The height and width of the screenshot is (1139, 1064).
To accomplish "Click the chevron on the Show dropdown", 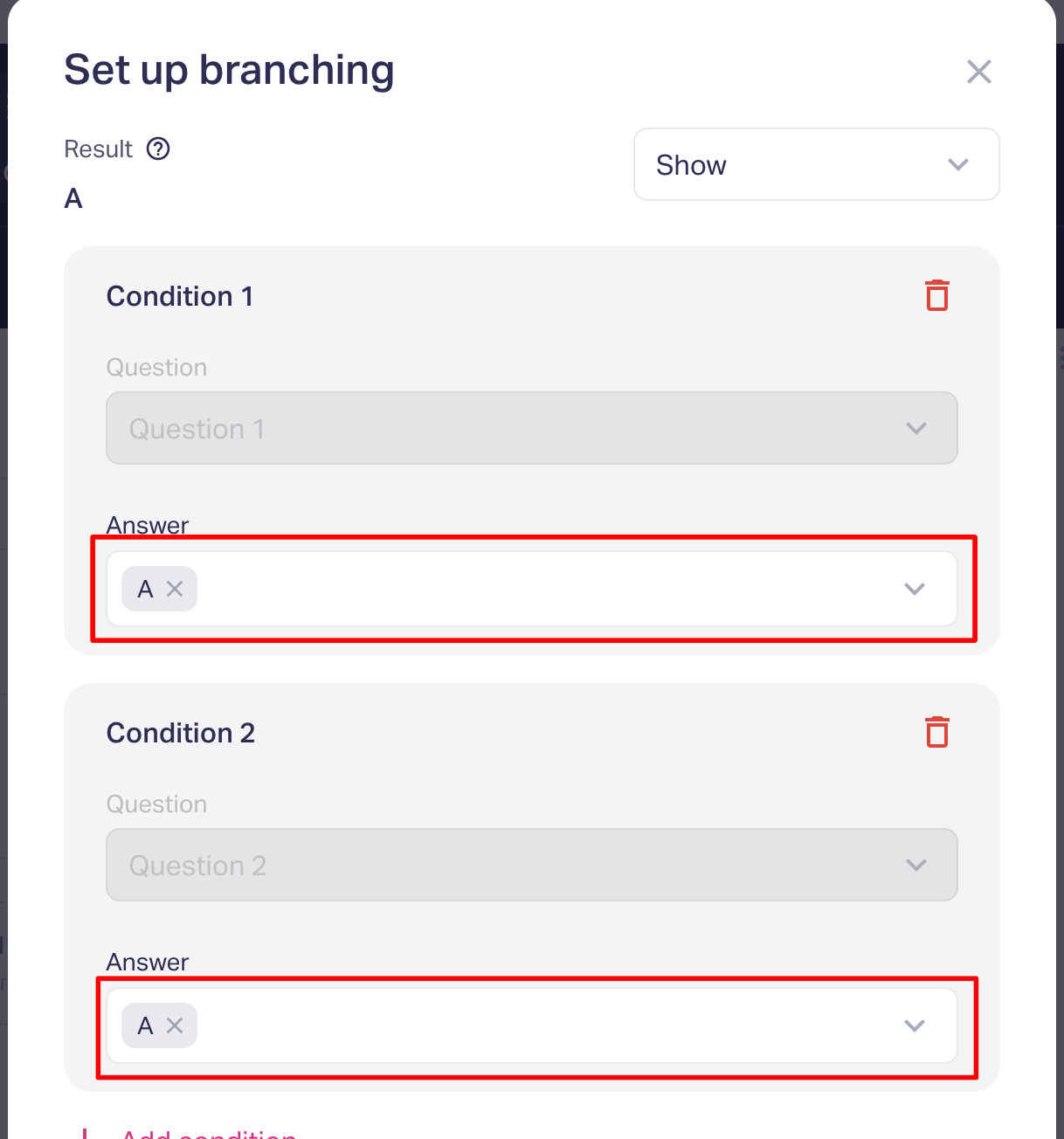I will click(958, 165).
